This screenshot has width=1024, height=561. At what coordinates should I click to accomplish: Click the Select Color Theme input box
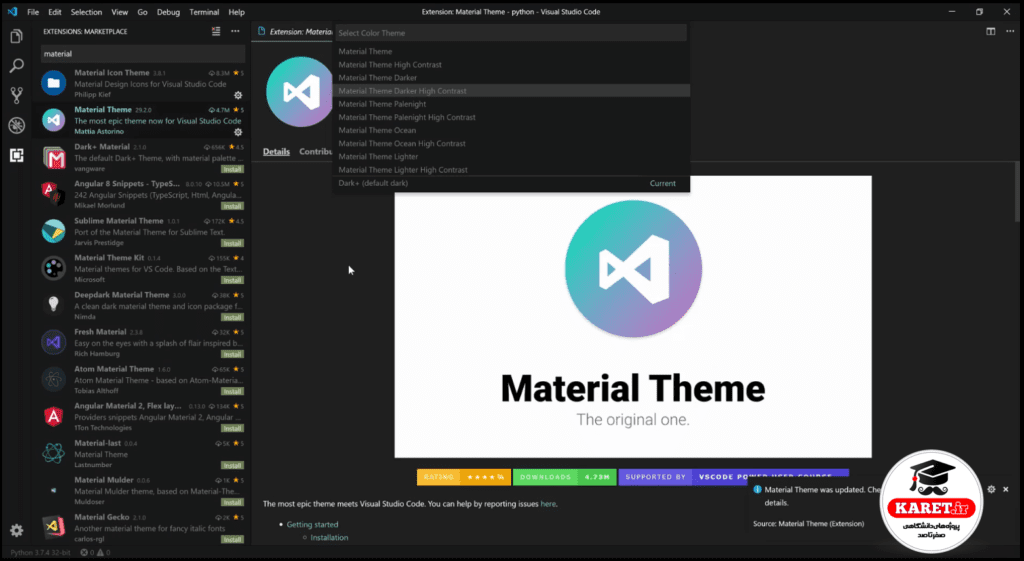pyautogui.click(x=511, y=33)
